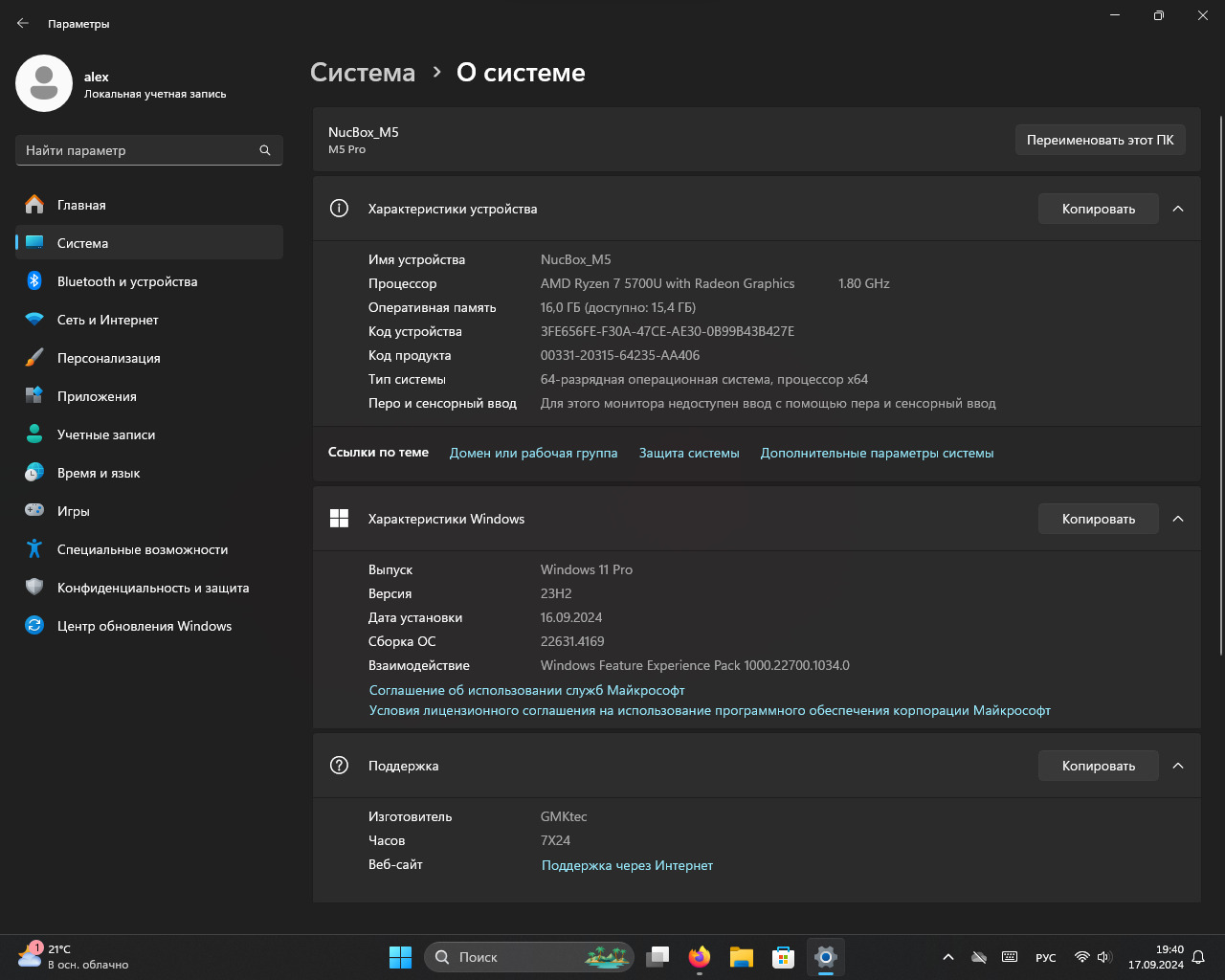This screenshot has height=980, width=1225.
Task: Open the Приложения settings category
Action: coord(97,396)
